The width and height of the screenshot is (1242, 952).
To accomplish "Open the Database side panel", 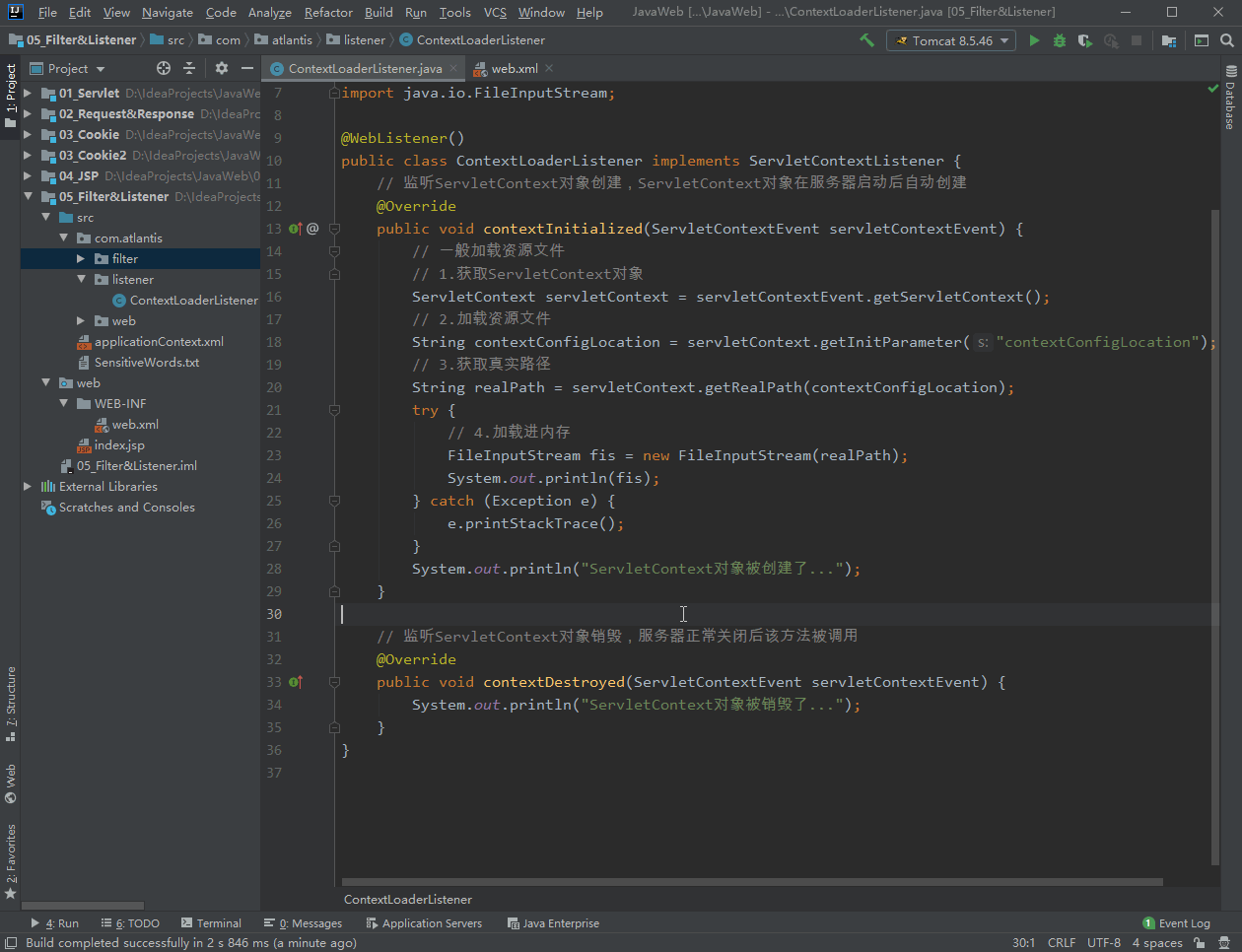I will click(1230, 98).
